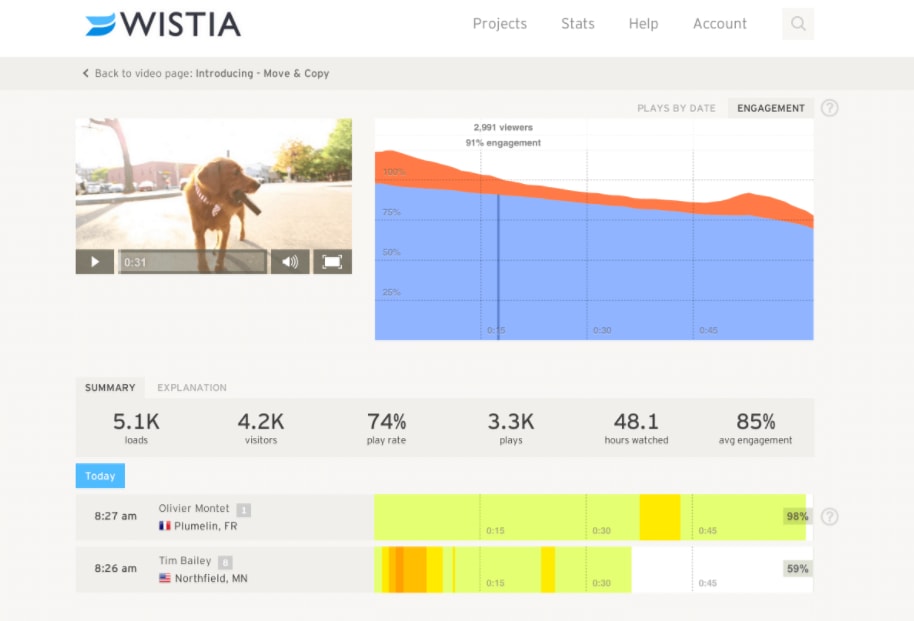This screenshot has height=621, width=914.
Task: Open the Stats menu item
Action: pos(577,23)
